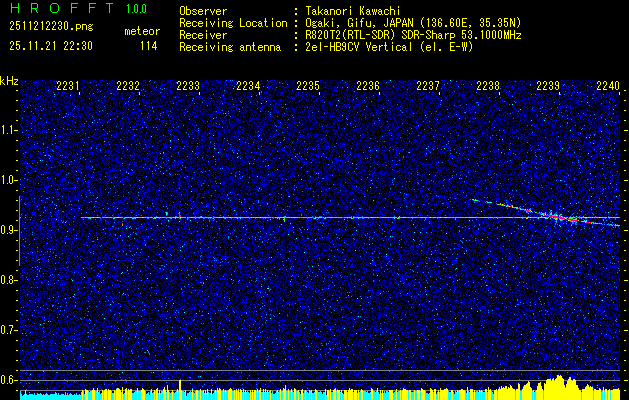Click the timestamp 25.11.21 22:30

coord(51,46)
